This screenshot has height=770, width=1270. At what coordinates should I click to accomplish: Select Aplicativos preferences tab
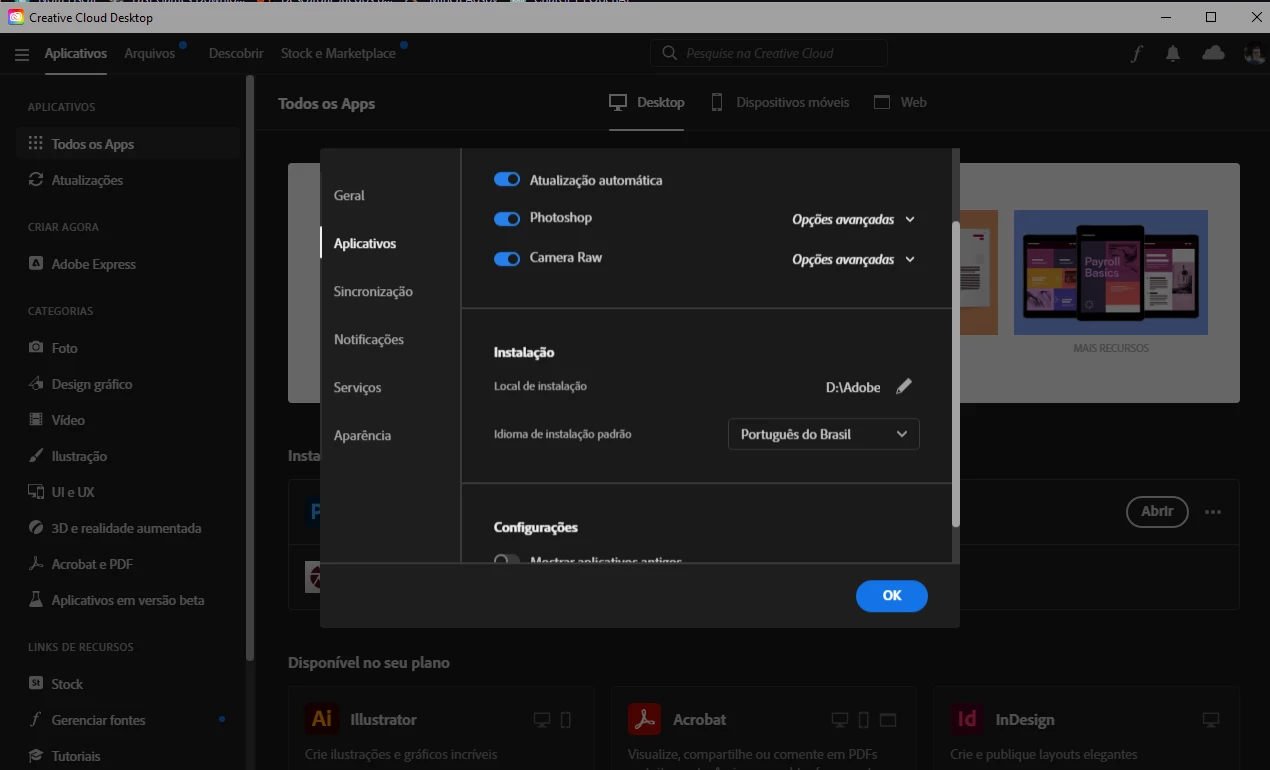coord(365,244)
